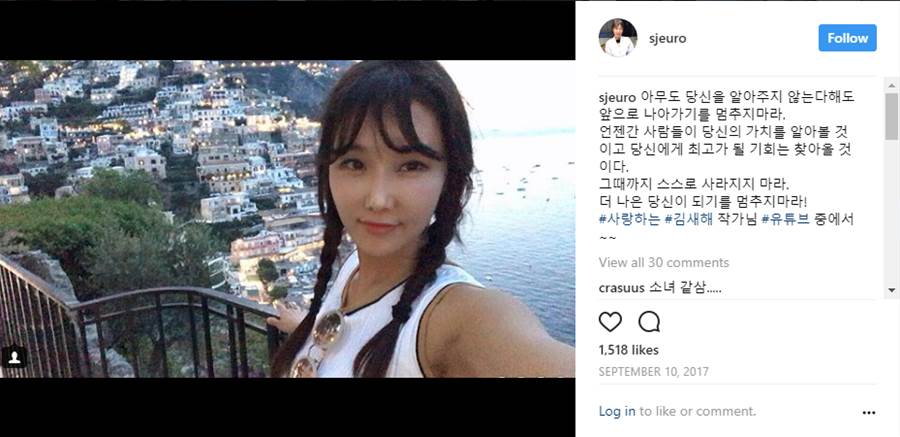Click sjeuro username at the start of the caption
The height and width of the screenshot is (437, 900).
(x=617, y=96)
